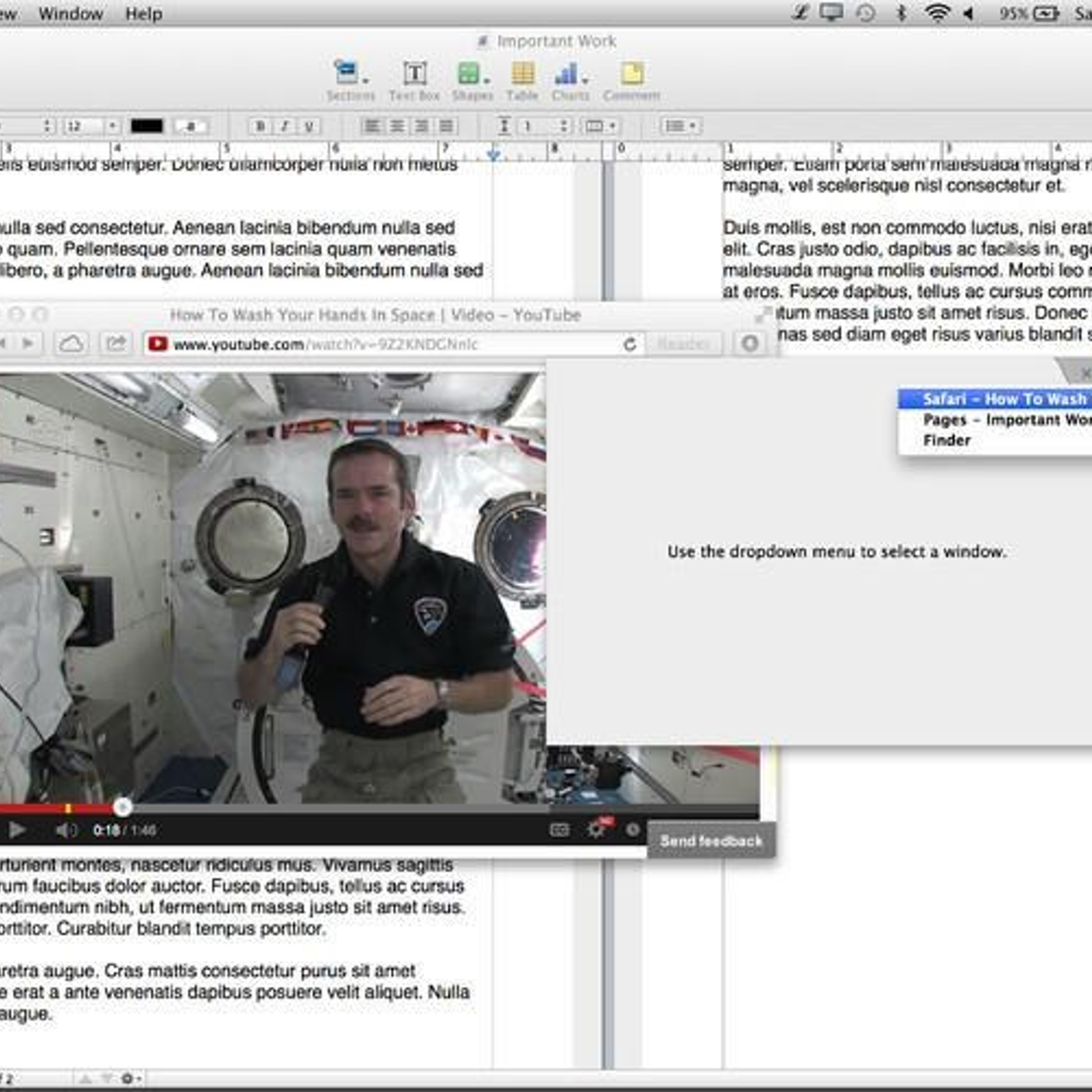Click the YouTube video progress scrubber handle
Image resolution: width=1092 pixels, height=1092 pixels.
[122, 808]
